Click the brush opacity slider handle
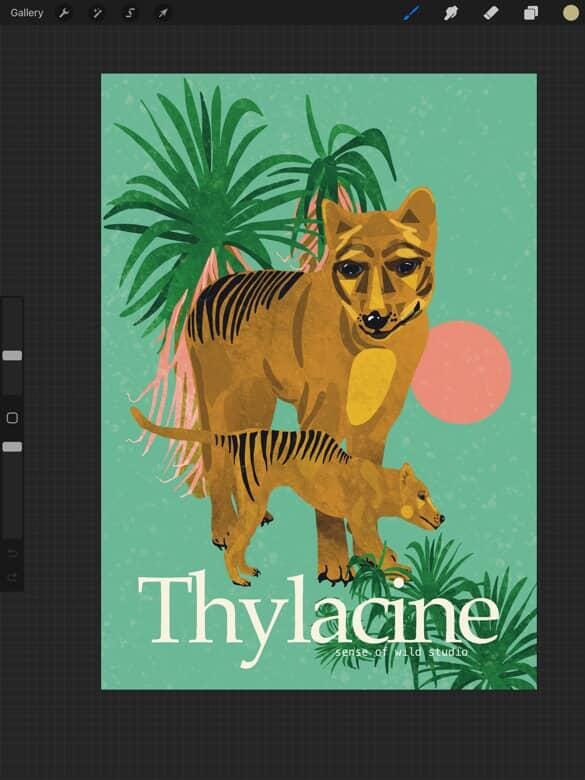 (x=12, y=447)
